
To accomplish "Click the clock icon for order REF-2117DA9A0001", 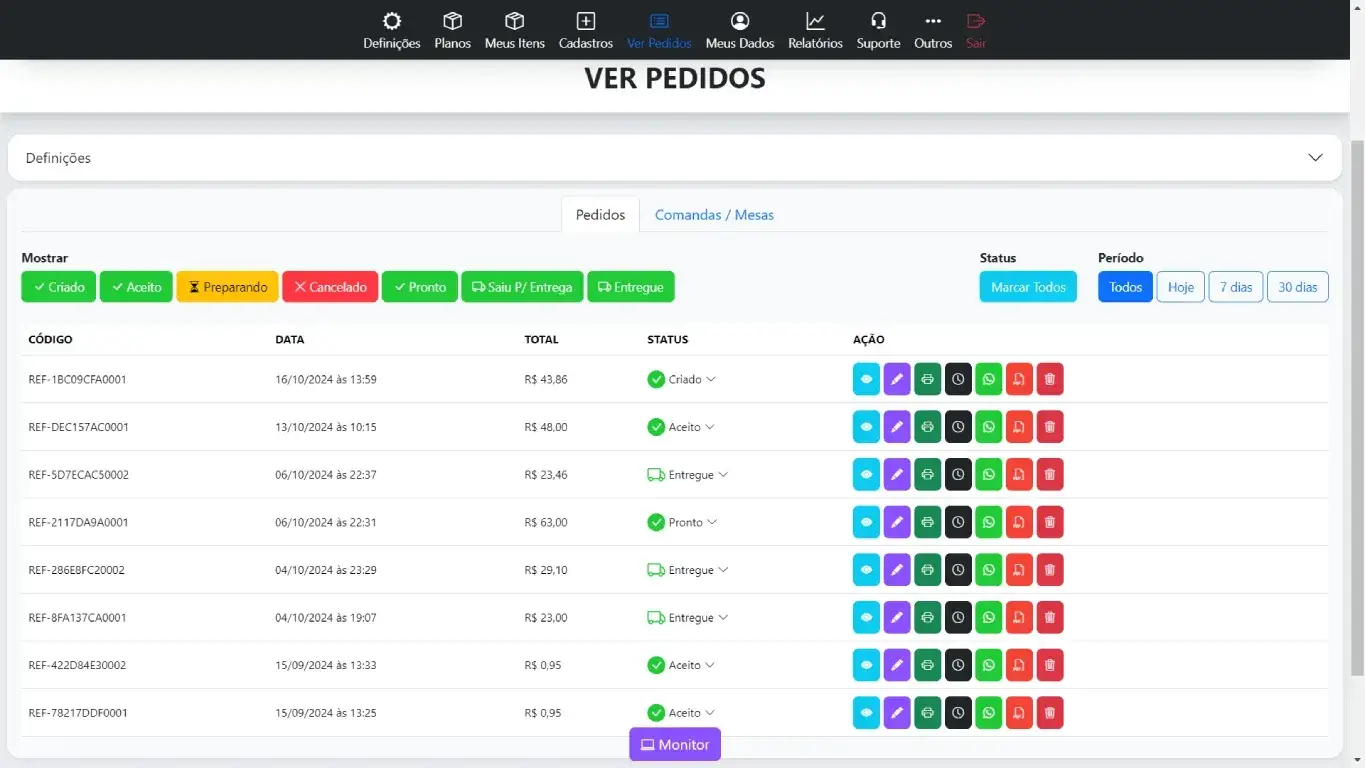I will tap(958, 522).
